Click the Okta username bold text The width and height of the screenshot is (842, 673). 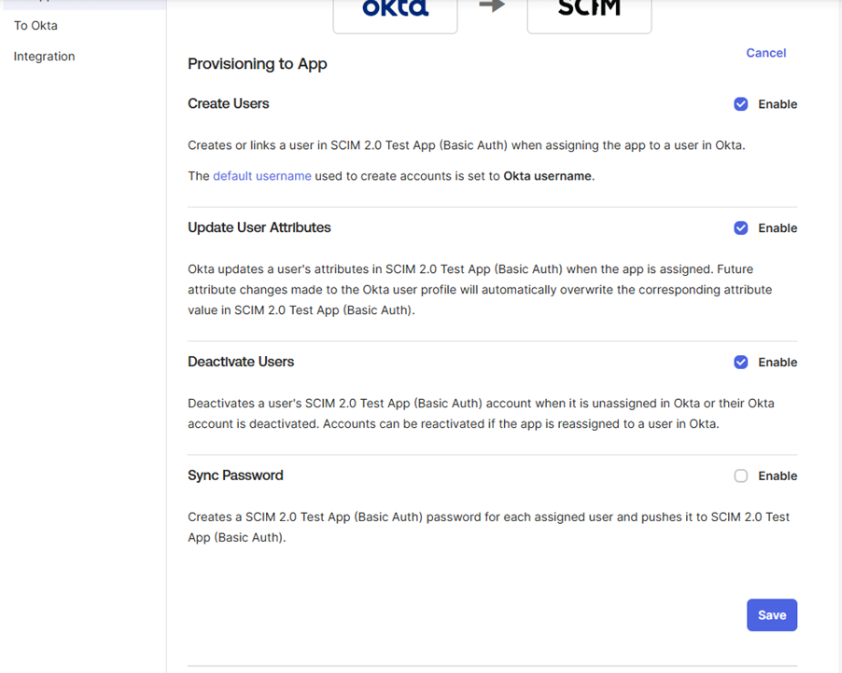[547, 176]
